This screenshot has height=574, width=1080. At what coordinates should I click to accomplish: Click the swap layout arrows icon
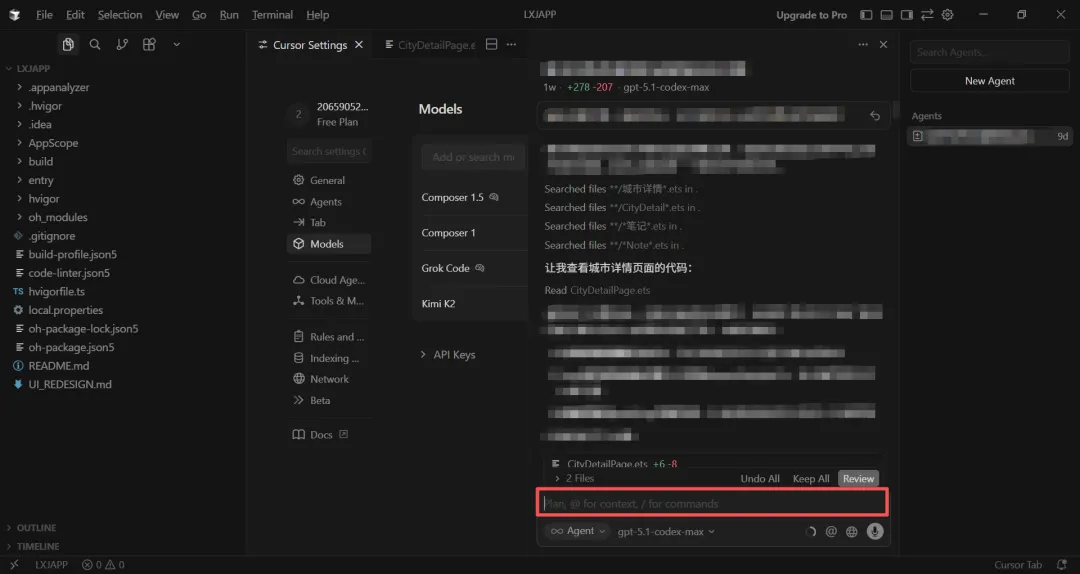[927, 14]
